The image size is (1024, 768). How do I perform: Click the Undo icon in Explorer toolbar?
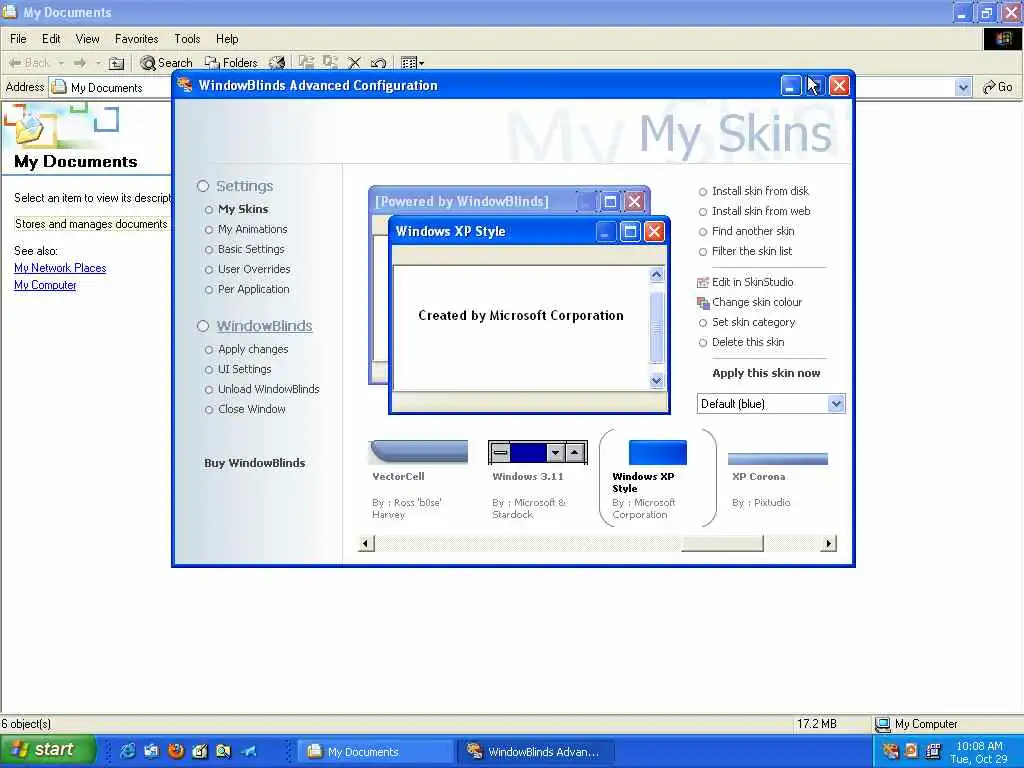click(378, 63)
